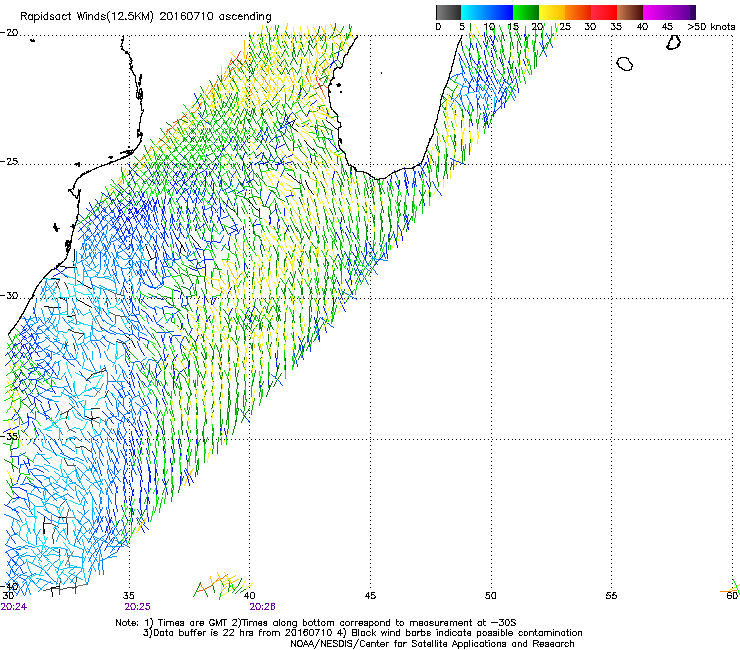740x650 pixels.
Task: Click the Rapidscat Winds(12.5KM) title text
Action: coord(145,17)
